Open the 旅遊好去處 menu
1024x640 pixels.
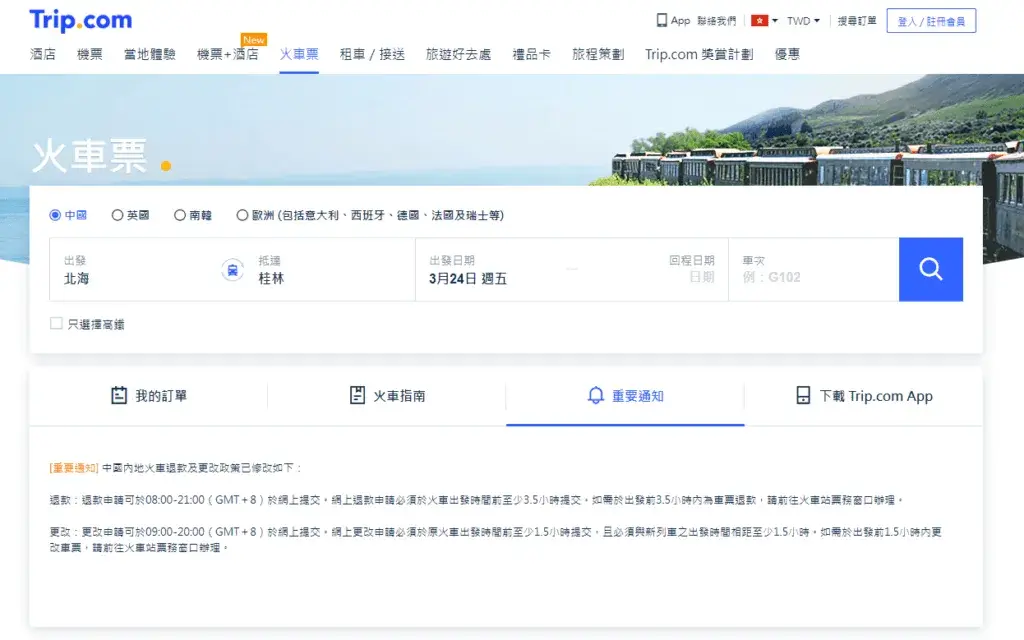(458, 54)
